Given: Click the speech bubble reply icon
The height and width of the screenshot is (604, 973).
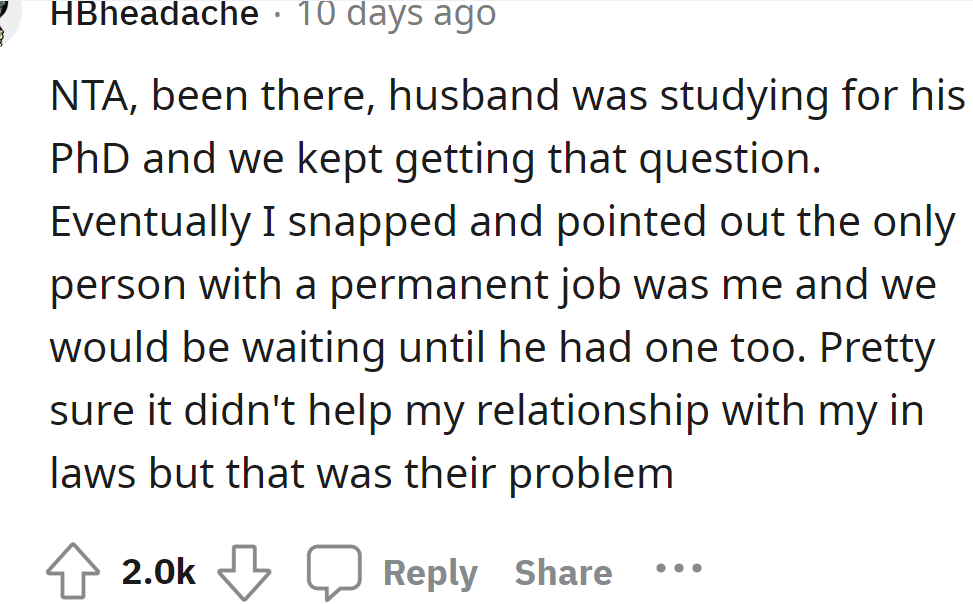Looking at the screenshot, I should [331, 571].
